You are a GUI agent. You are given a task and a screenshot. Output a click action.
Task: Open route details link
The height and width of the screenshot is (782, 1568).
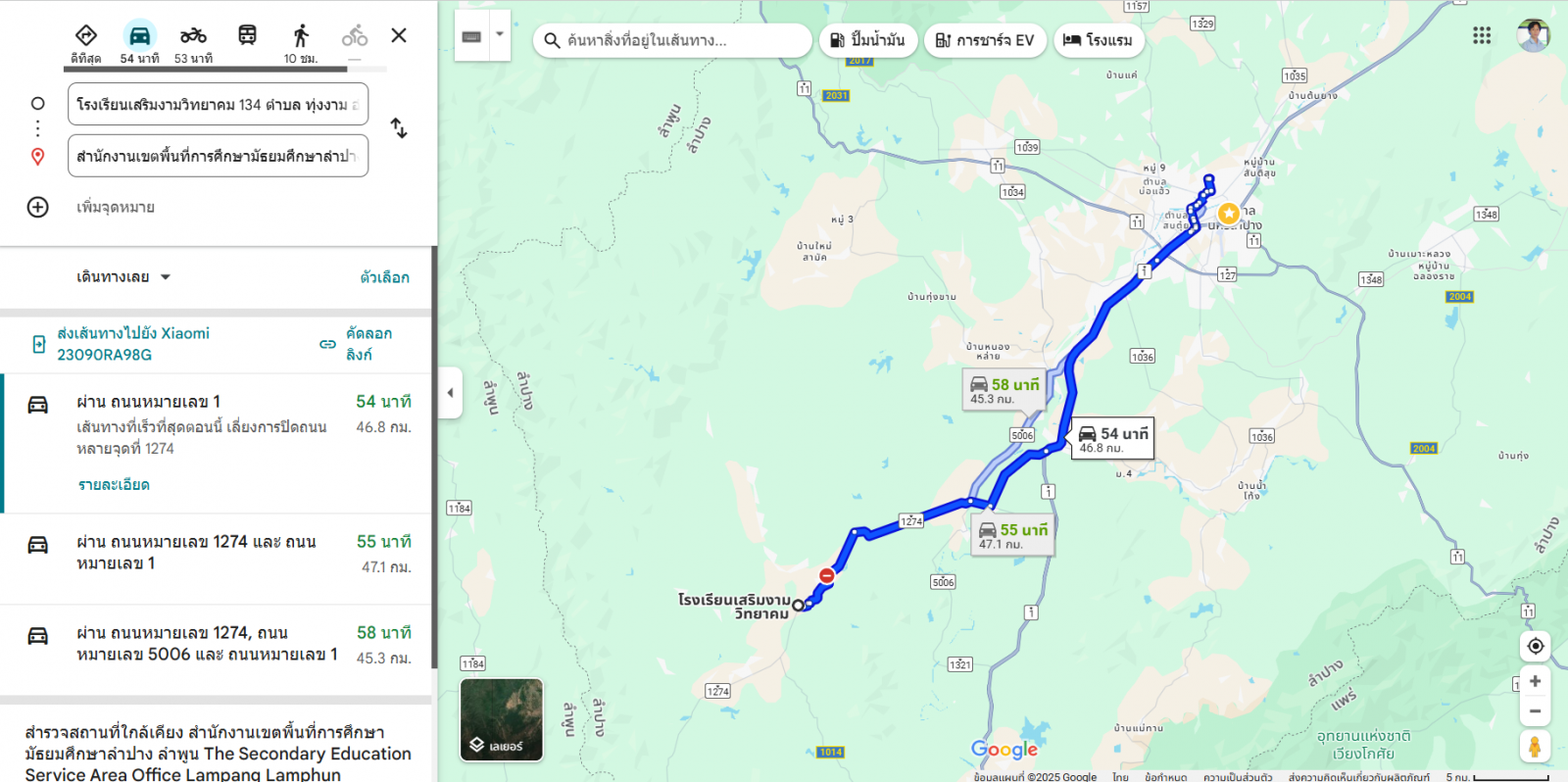click(114, 485)
